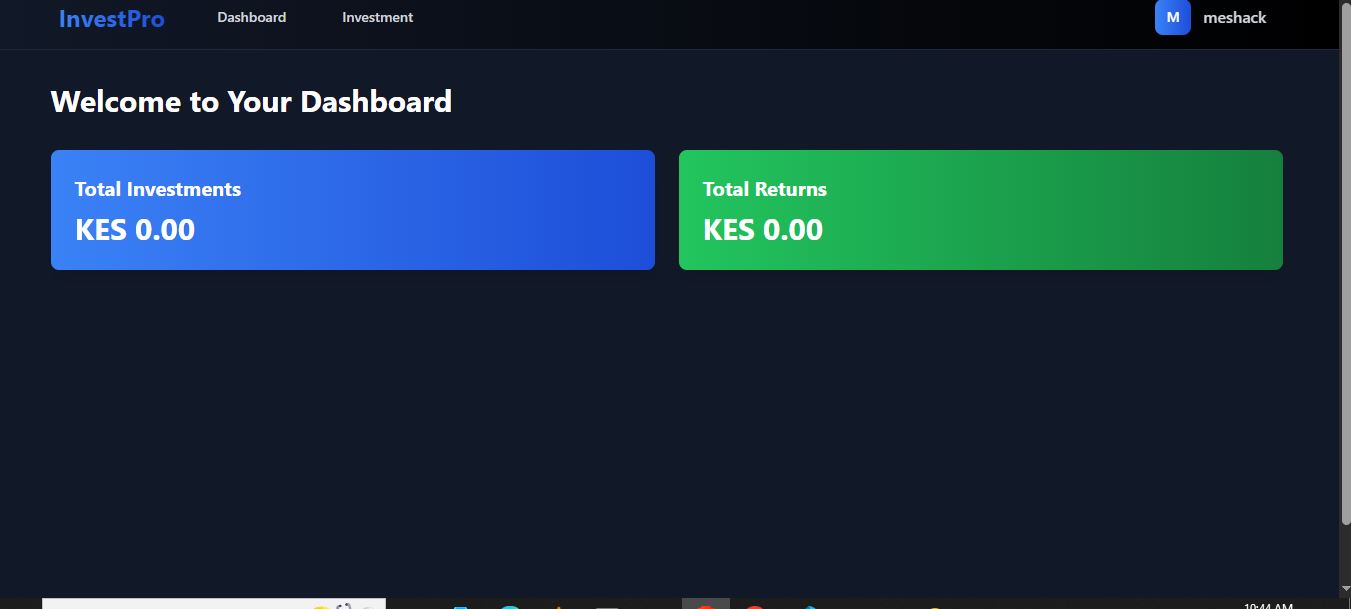Click the highlighted active taskbar app icon
Viewport: 1351px width, 609px height.
706,604
